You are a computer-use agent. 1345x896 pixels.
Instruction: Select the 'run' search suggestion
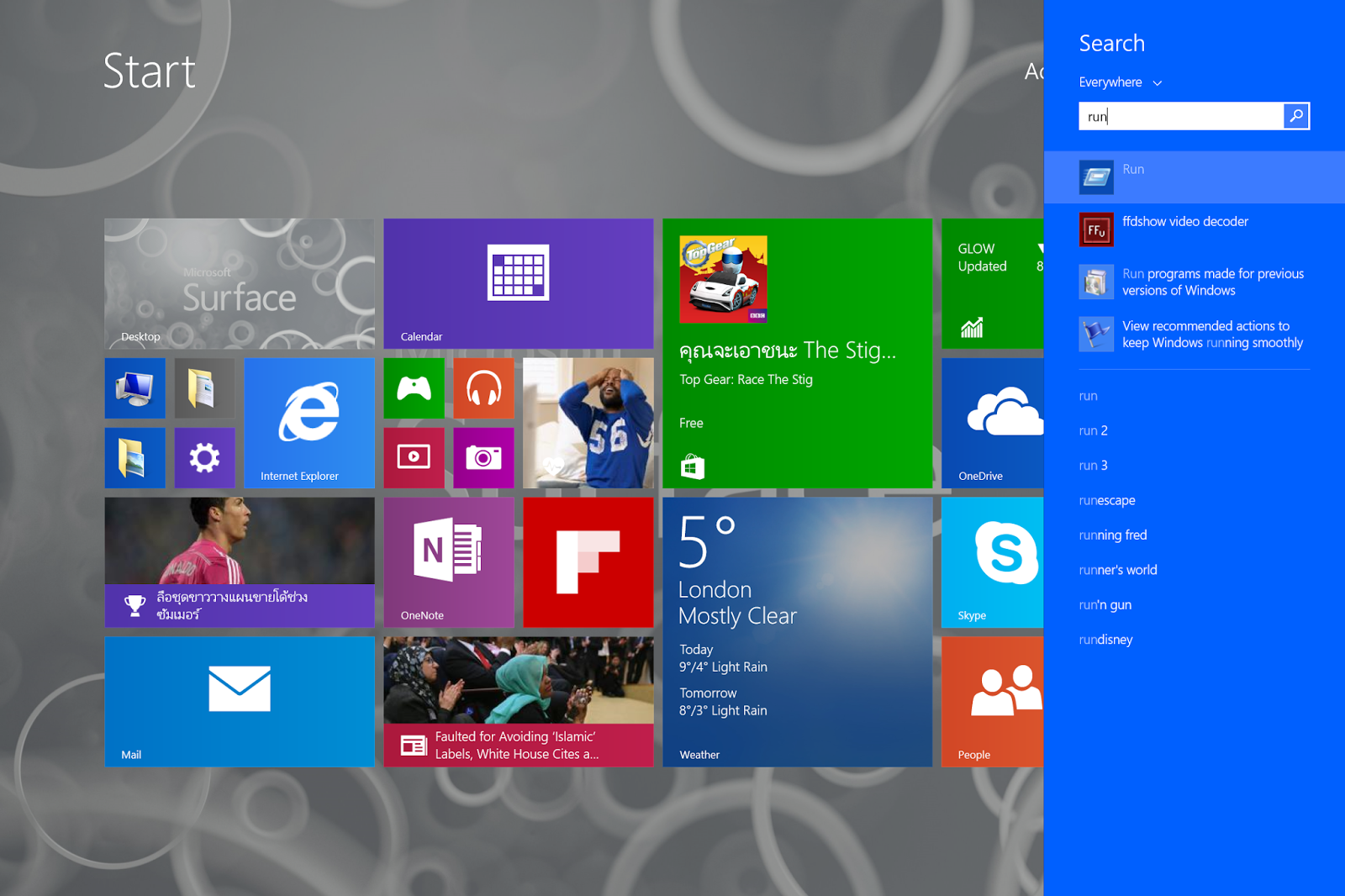pyautogui.click(x=1089, y=396)
